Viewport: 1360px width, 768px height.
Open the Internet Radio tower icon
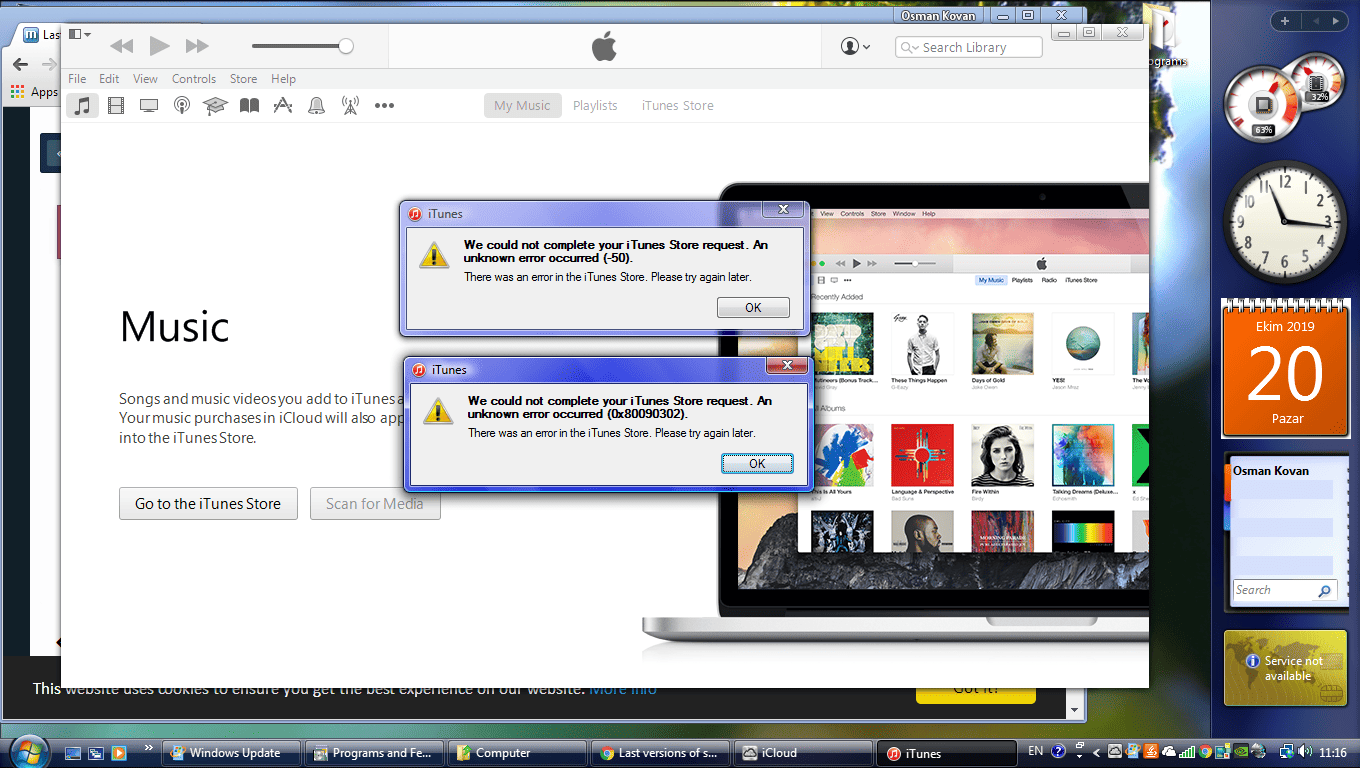(350, 105)
